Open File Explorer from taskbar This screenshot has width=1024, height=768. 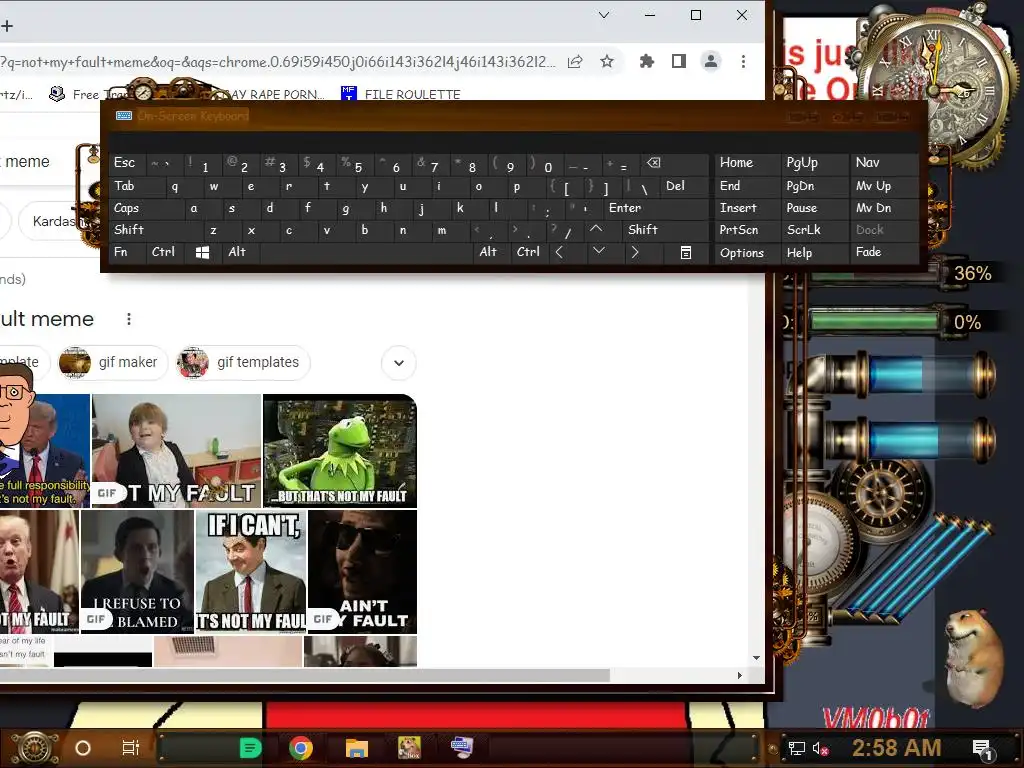pos(357,748)
